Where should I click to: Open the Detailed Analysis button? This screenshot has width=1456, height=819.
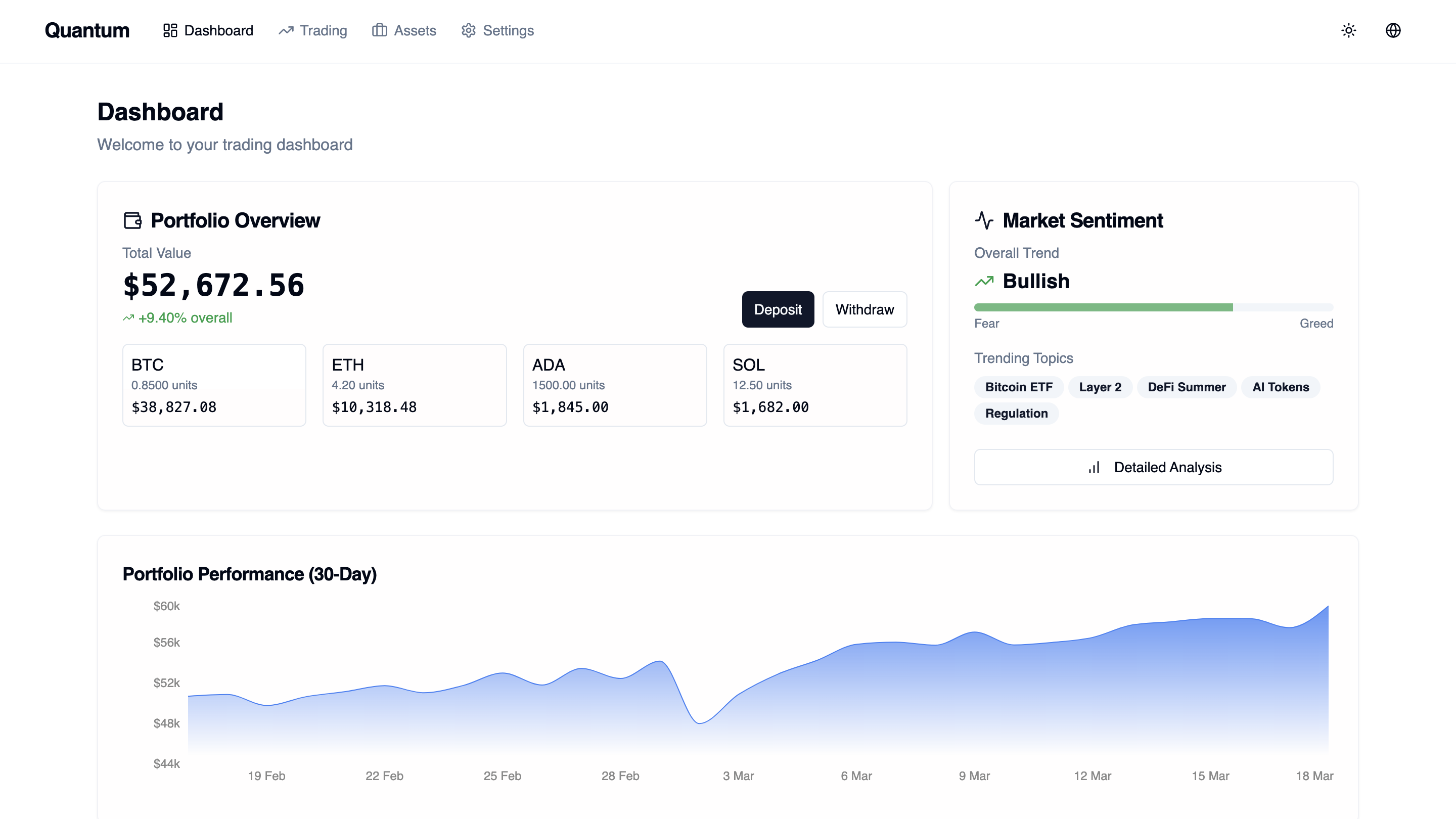click(x=1153, y=468)
